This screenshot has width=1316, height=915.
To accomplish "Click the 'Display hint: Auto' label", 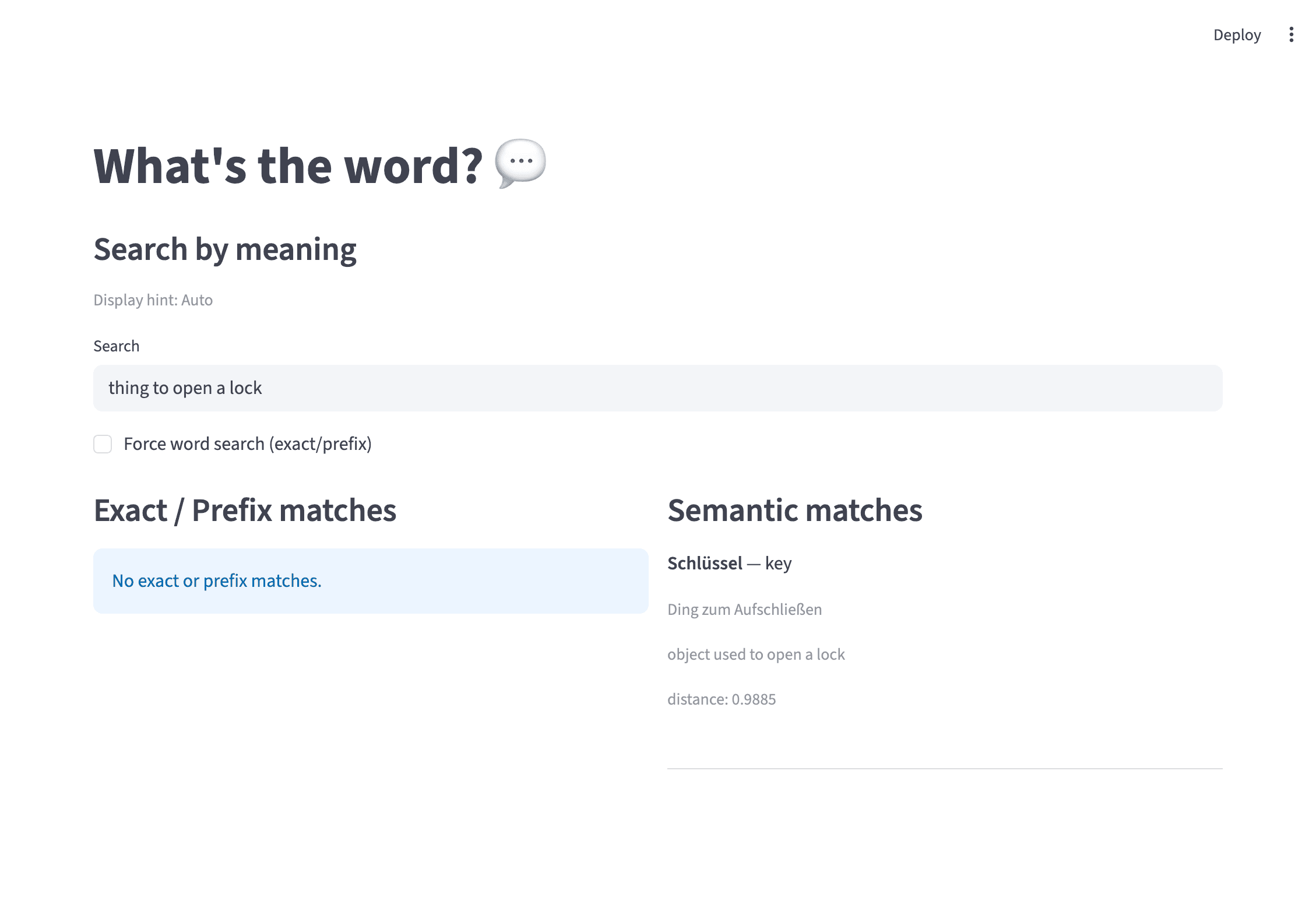I will (153, 300).
